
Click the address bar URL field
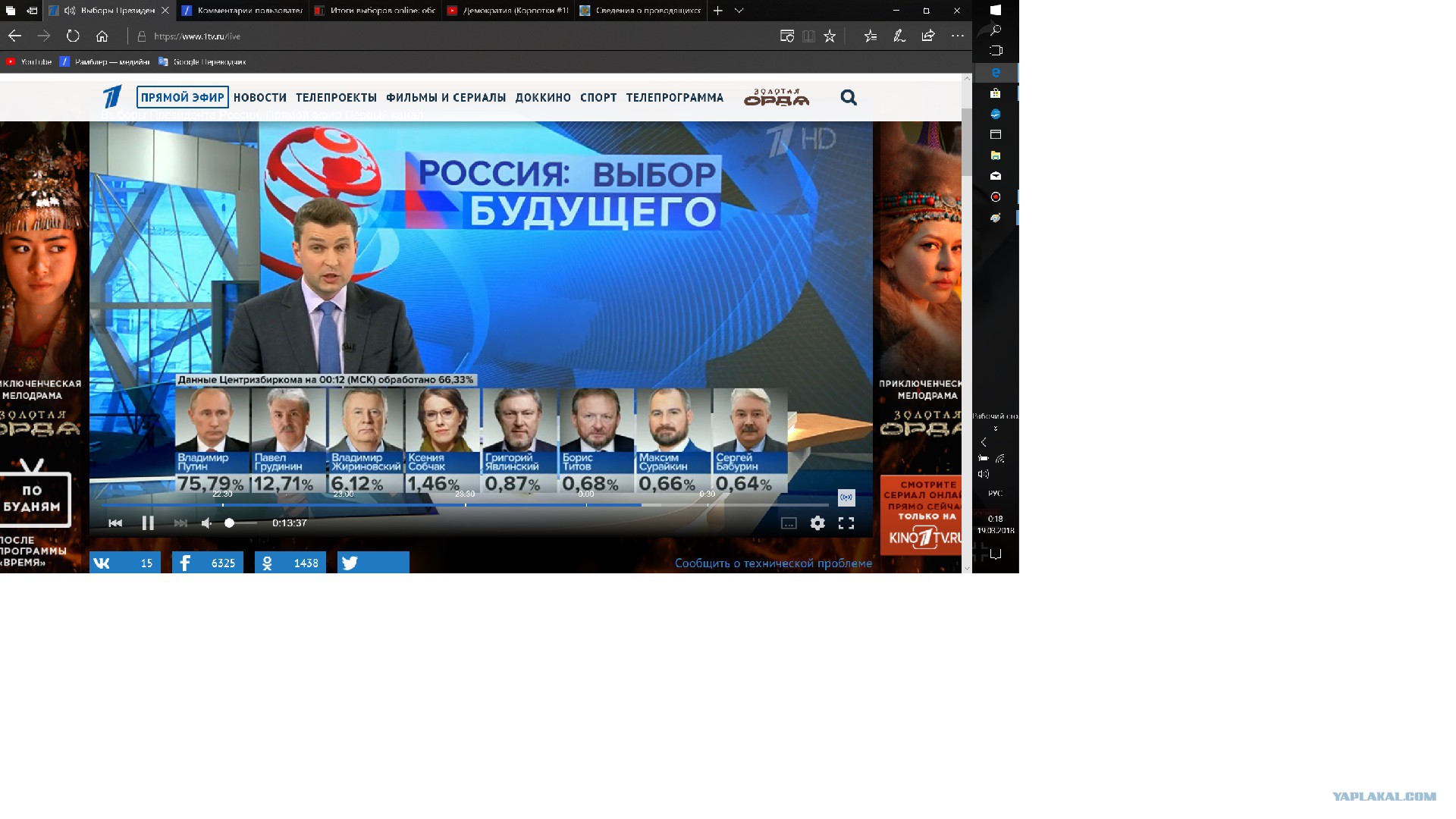[x=455, y=36]
